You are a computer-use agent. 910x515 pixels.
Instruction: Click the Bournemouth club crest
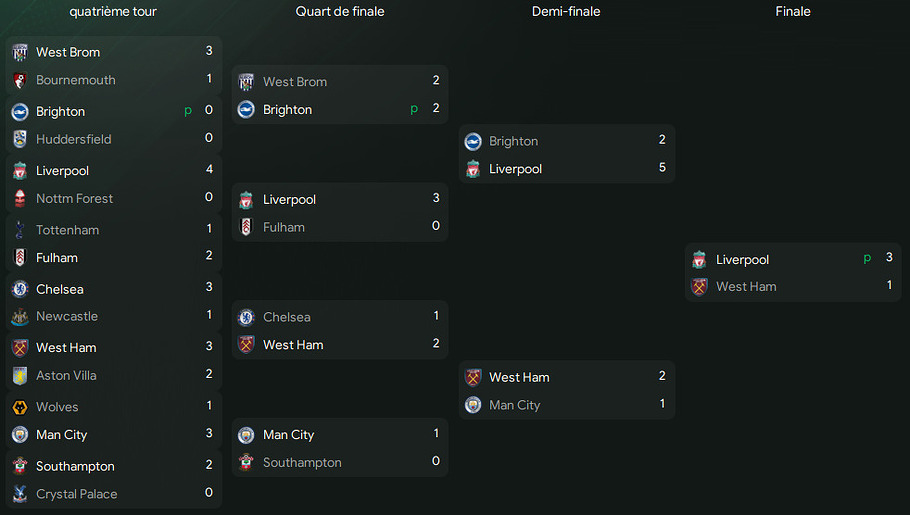pos(19,80)
